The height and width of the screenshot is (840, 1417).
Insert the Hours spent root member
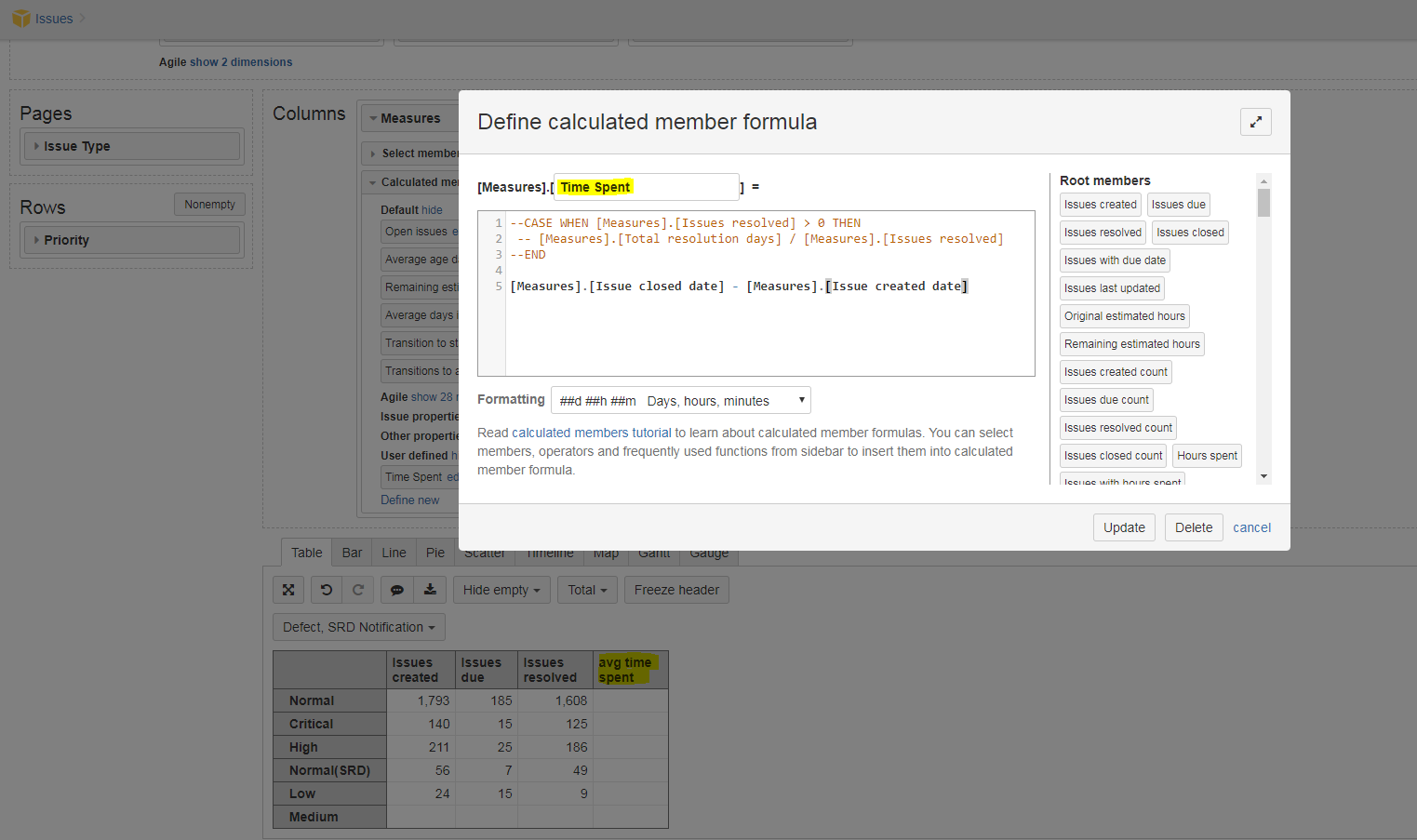coord(1207,456)
